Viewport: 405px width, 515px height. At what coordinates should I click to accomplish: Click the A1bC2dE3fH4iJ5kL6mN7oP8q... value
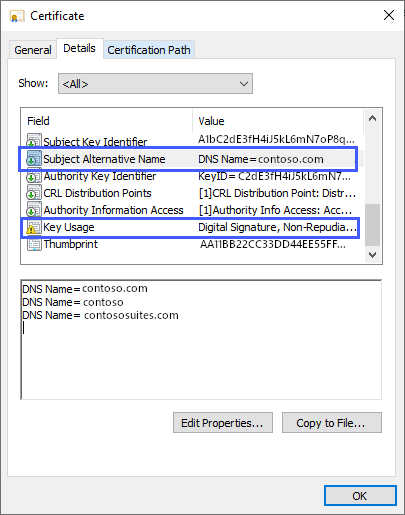276,139
